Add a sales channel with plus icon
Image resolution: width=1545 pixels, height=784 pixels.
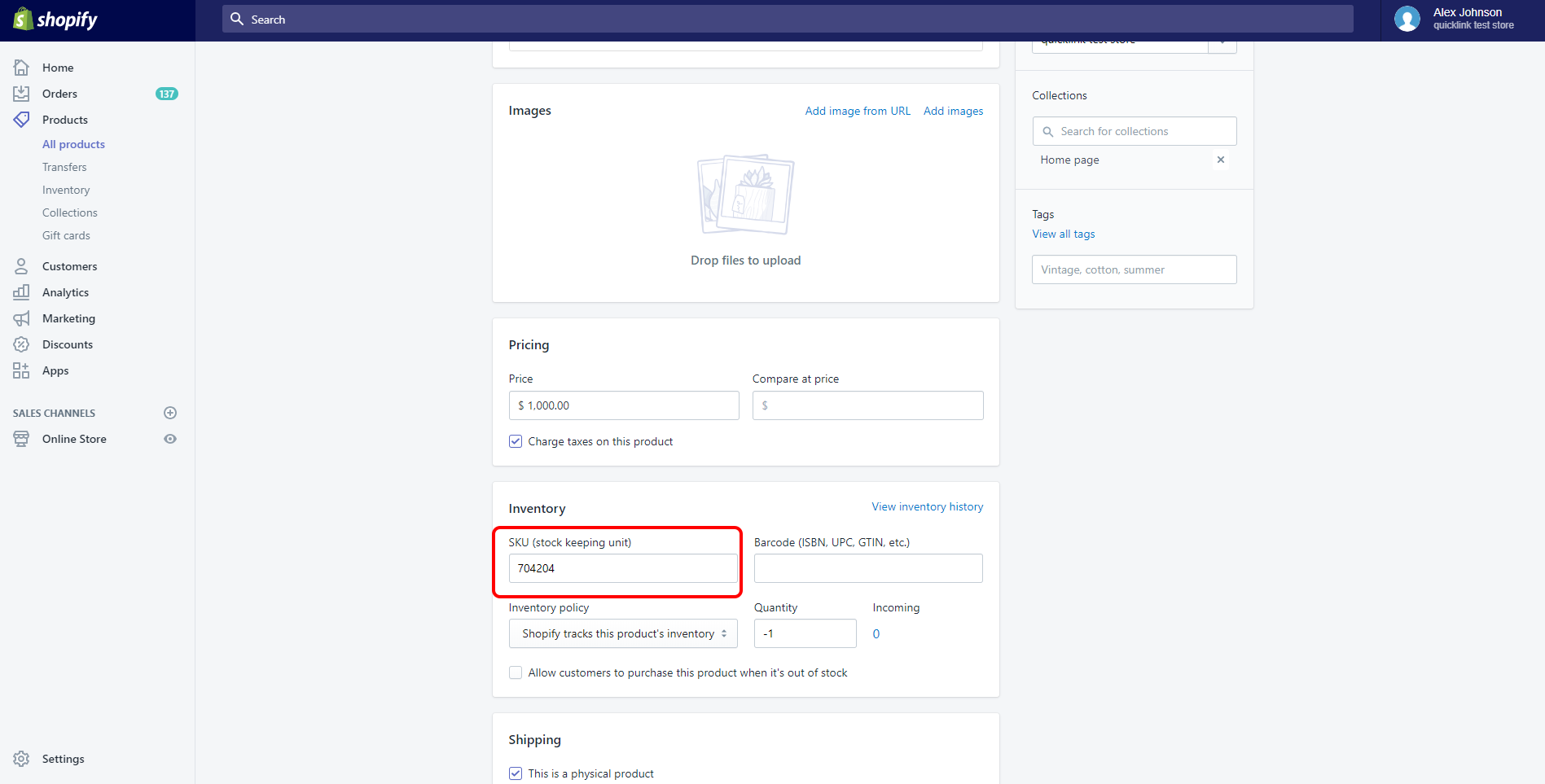(x=170, y=413)
